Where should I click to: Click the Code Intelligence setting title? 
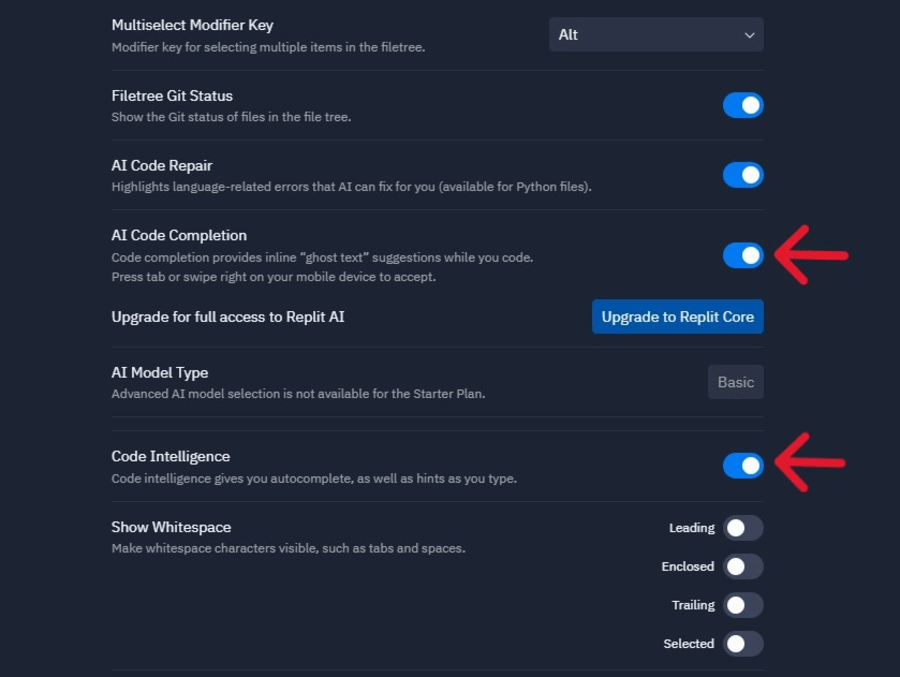(170, 456)
